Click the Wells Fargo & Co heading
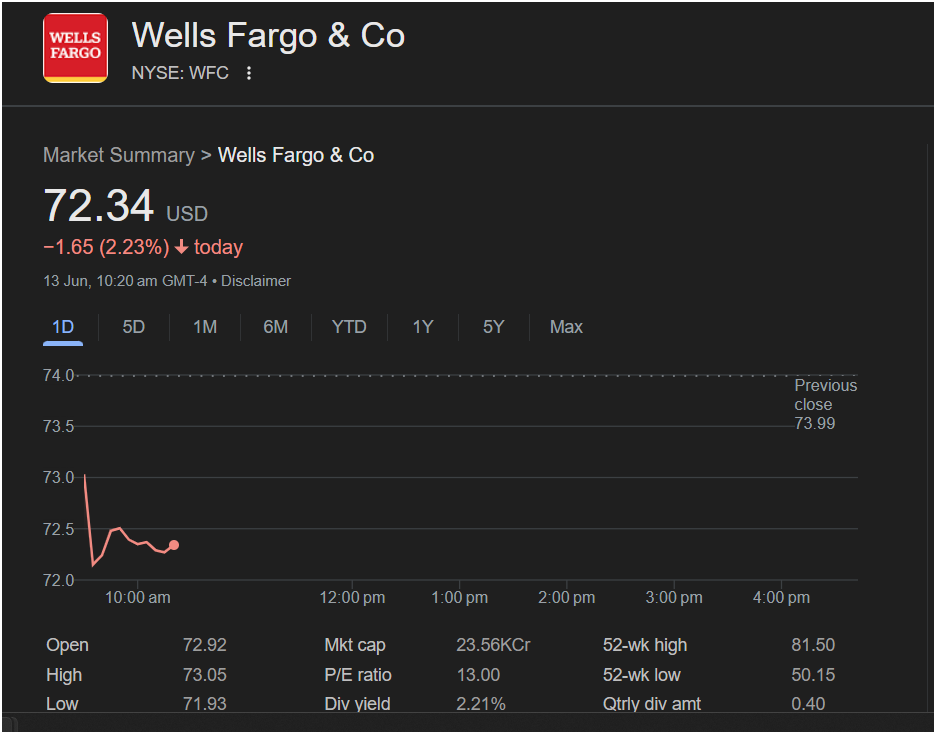Image resolution: width=936 pixels, height=734 pixels. (268, 35)
